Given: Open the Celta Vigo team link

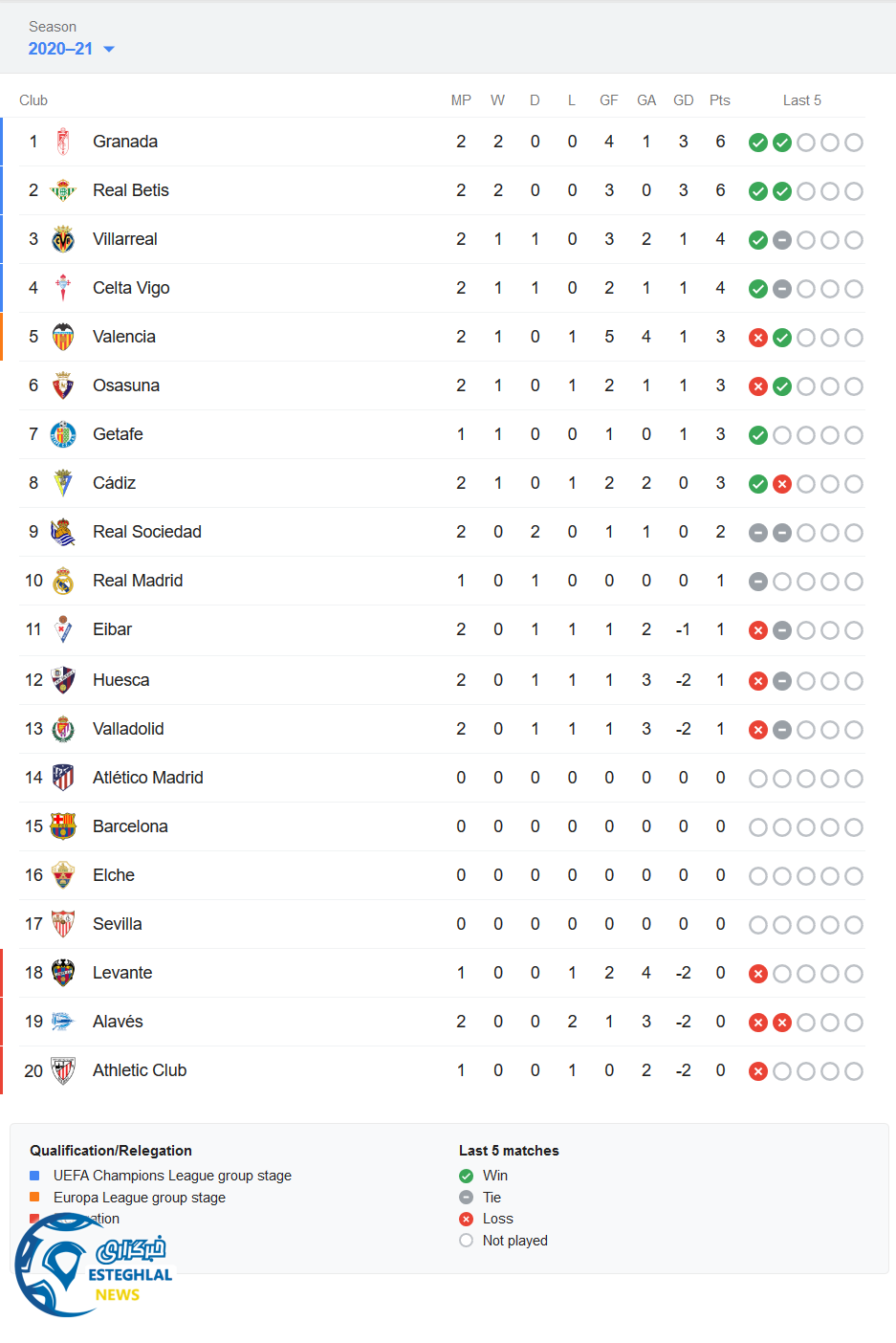Looking at the screenshot, I should tap(131, 288).
